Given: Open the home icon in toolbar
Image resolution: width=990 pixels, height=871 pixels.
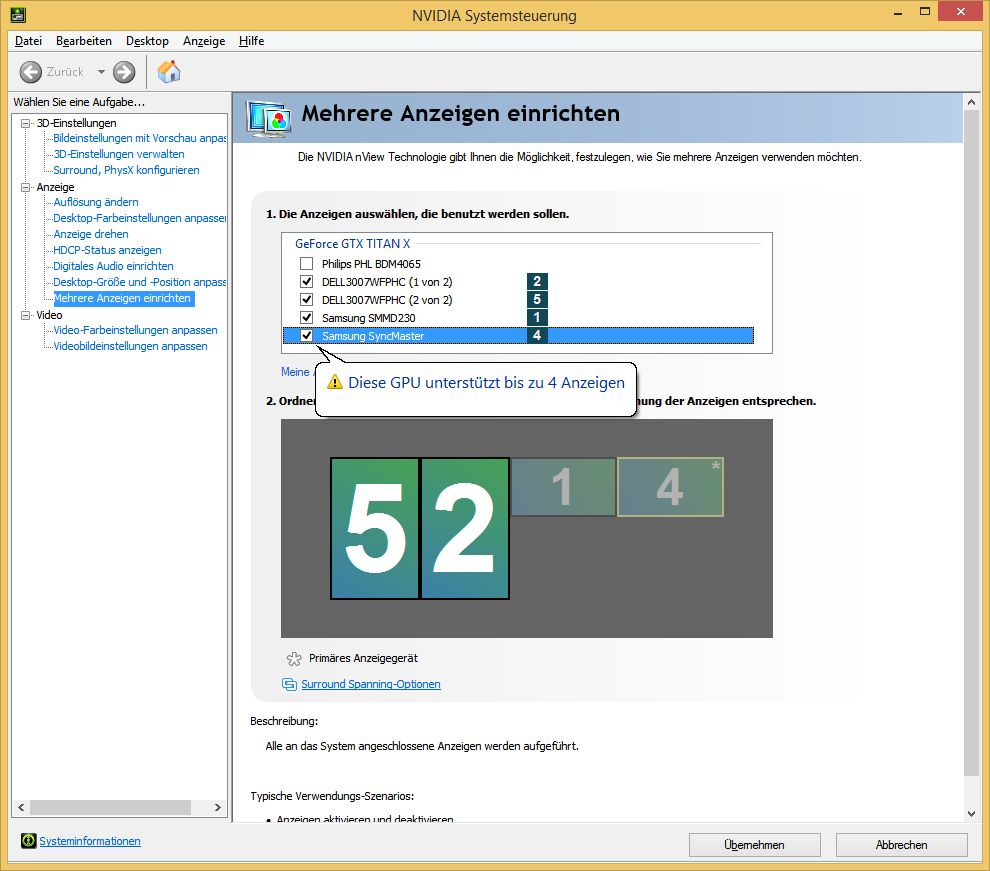Looking at the screenshot, I should 169,72.
